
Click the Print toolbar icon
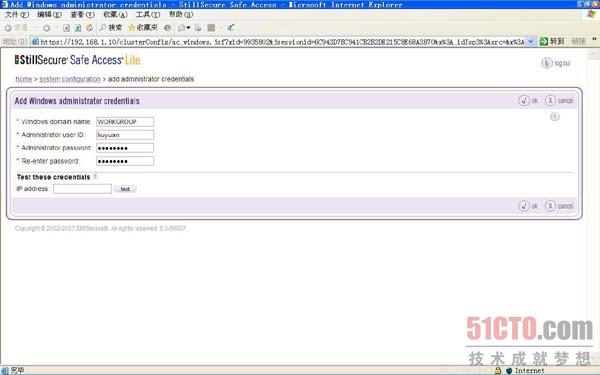(x=198, y=28)
